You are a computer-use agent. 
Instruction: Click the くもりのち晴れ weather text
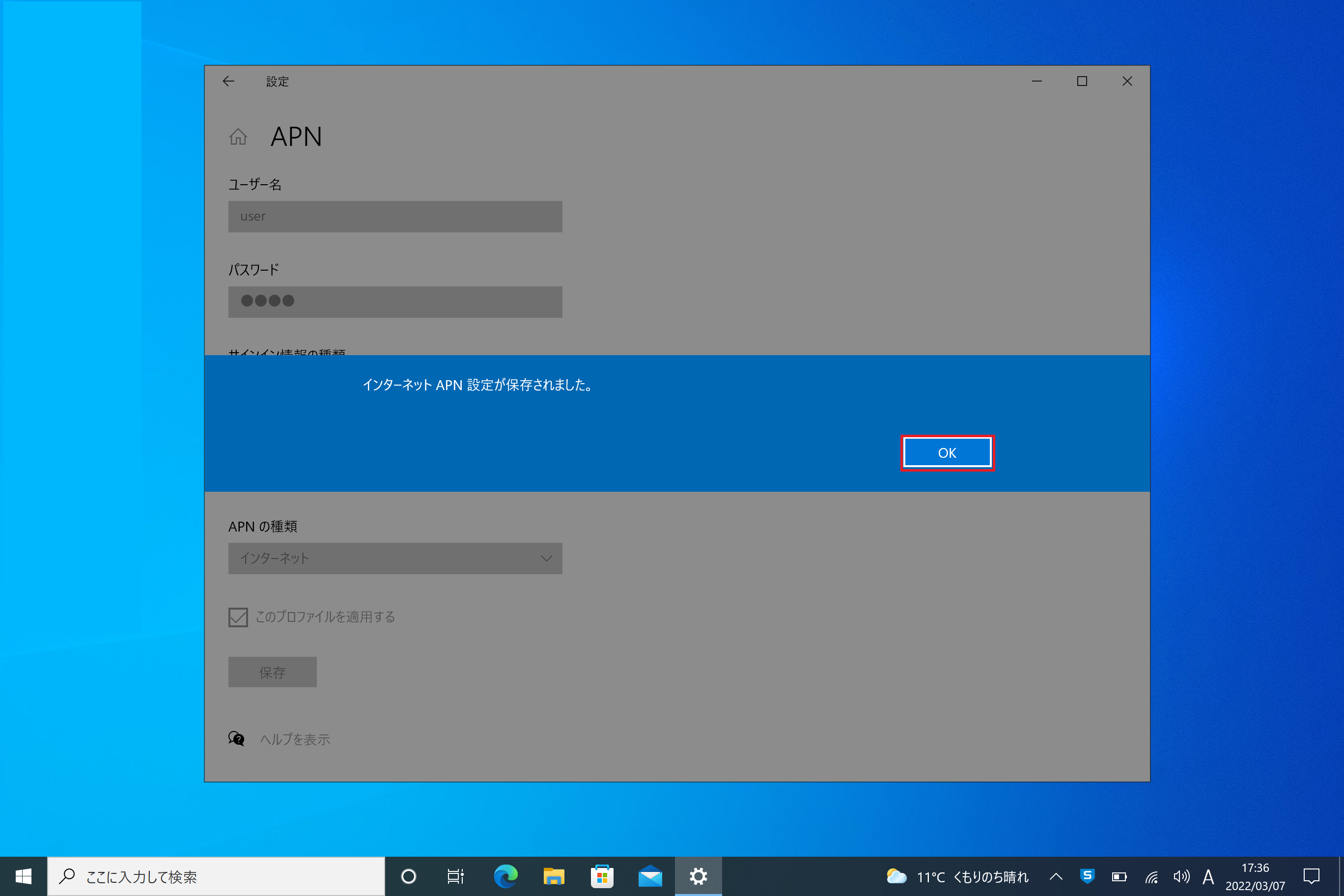coord(991,877)
